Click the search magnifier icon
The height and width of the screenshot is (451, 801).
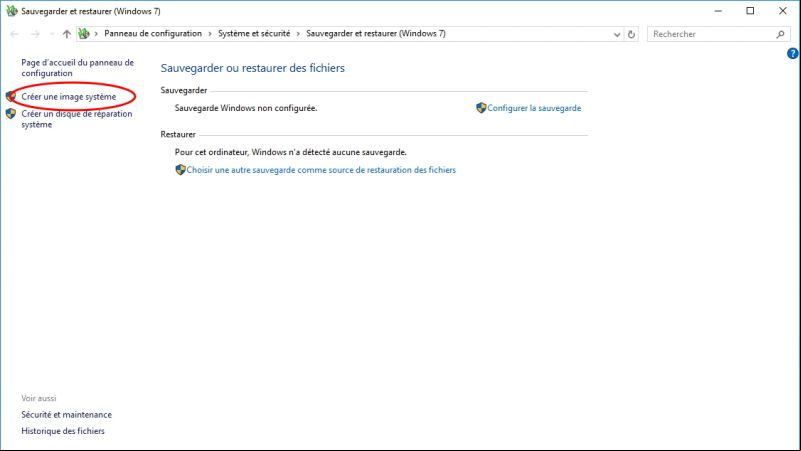[780, 34]
